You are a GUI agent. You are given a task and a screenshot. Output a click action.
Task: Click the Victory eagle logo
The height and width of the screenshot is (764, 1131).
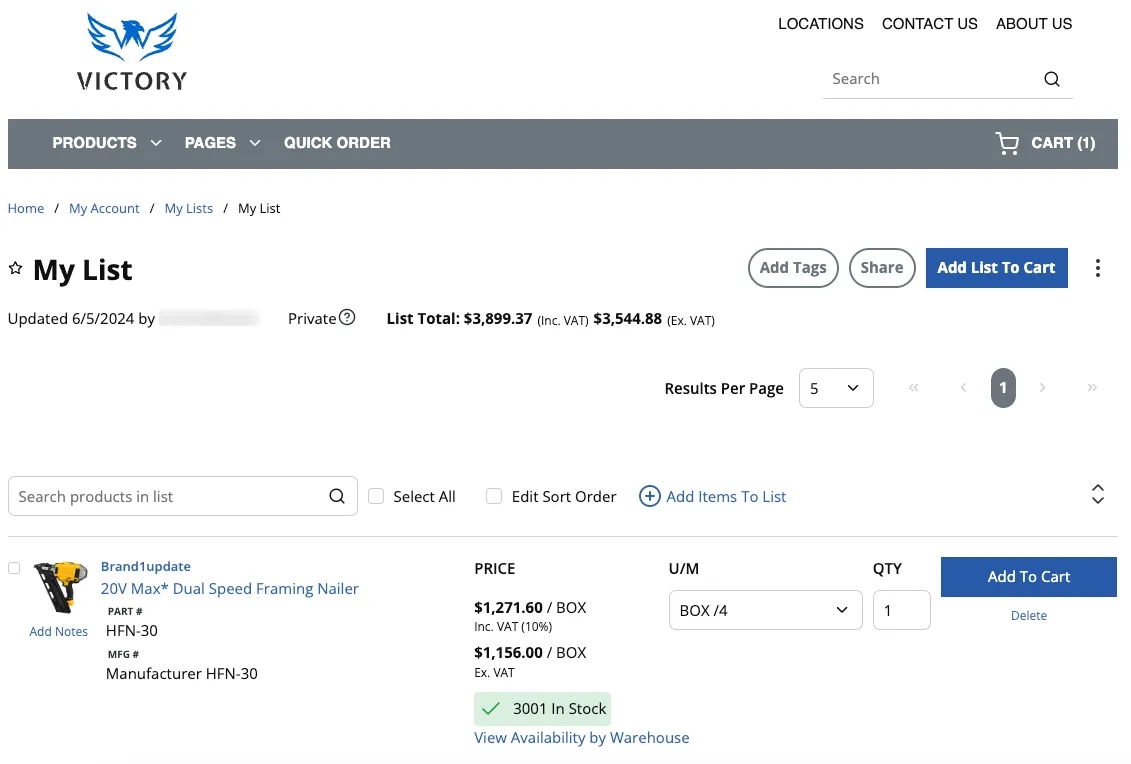point(132,52)
